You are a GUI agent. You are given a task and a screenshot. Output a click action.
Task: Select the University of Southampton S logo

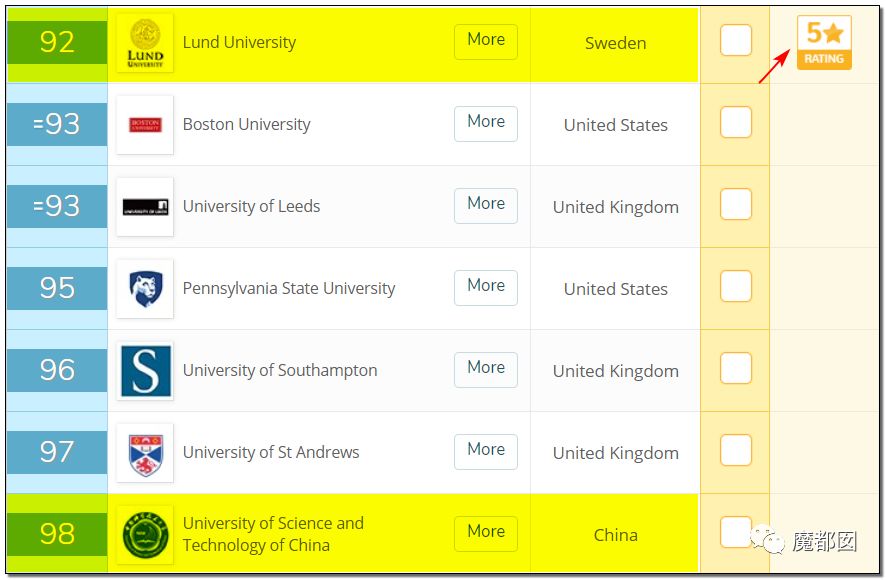(x=145, y=371)
